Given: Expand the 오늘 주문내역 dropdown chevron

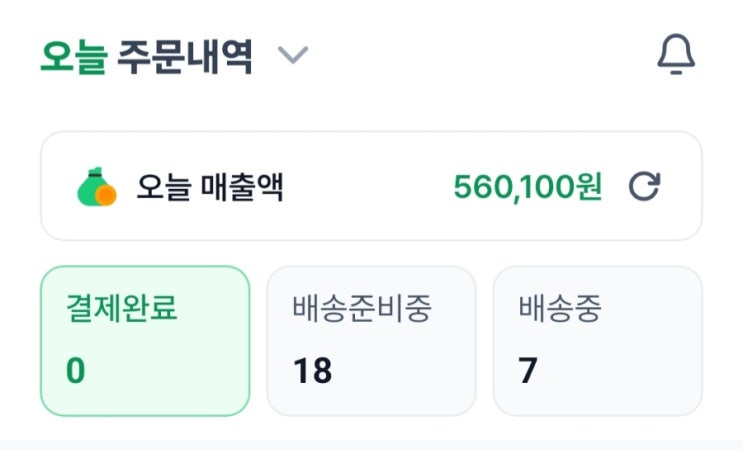Looking at the screenshot, I should click(x=292, y=56).
